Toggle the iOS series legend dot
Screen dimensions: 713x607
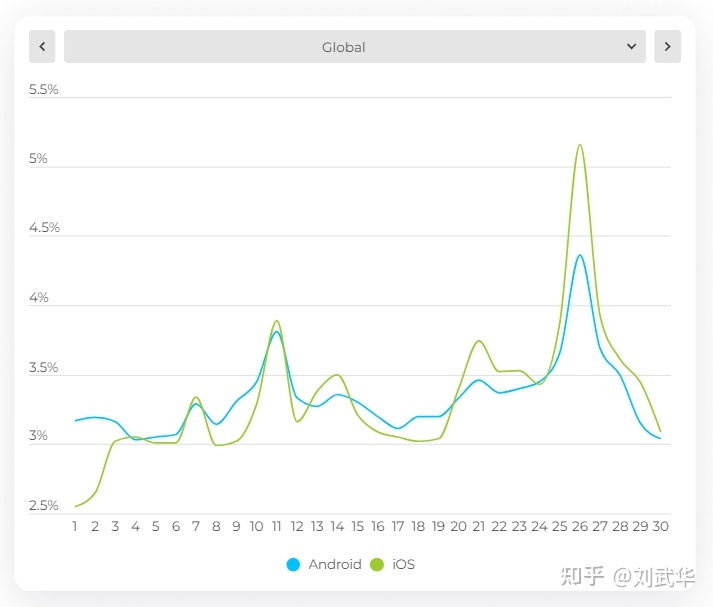pyautogui.click(x=377, y=564)
